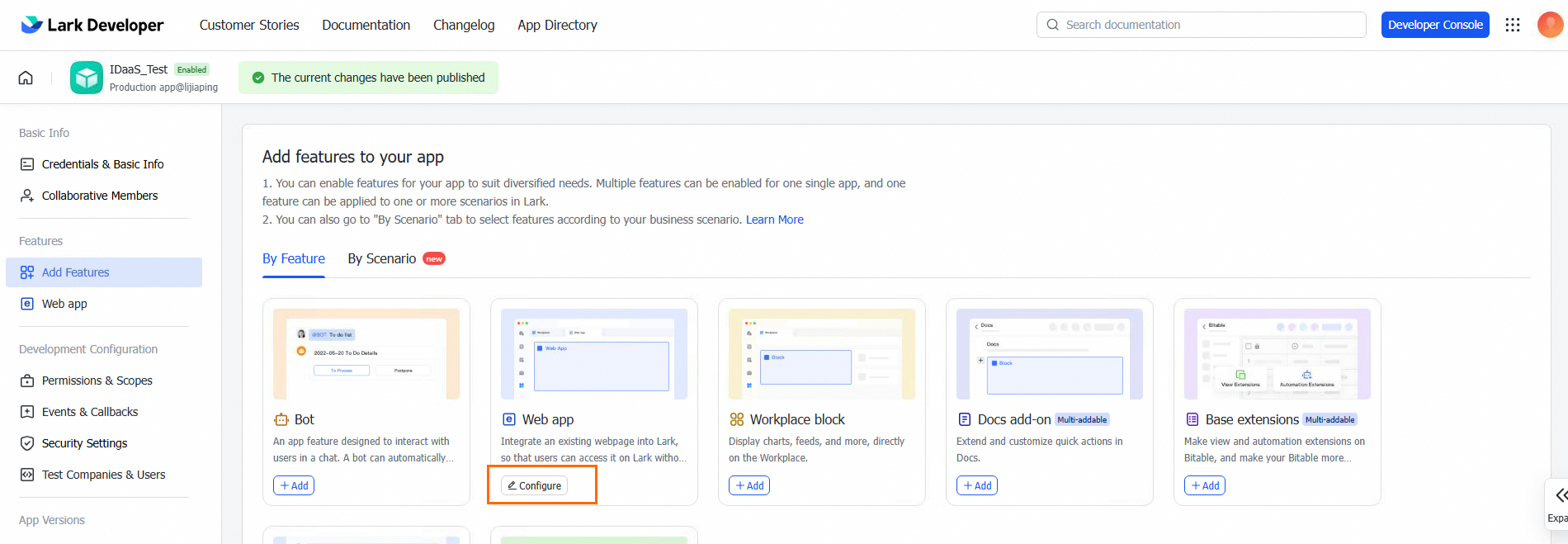Select Credentials & Basic Info in sidebar
Screen dimensions: 1568x544
[x=104, y=164]
